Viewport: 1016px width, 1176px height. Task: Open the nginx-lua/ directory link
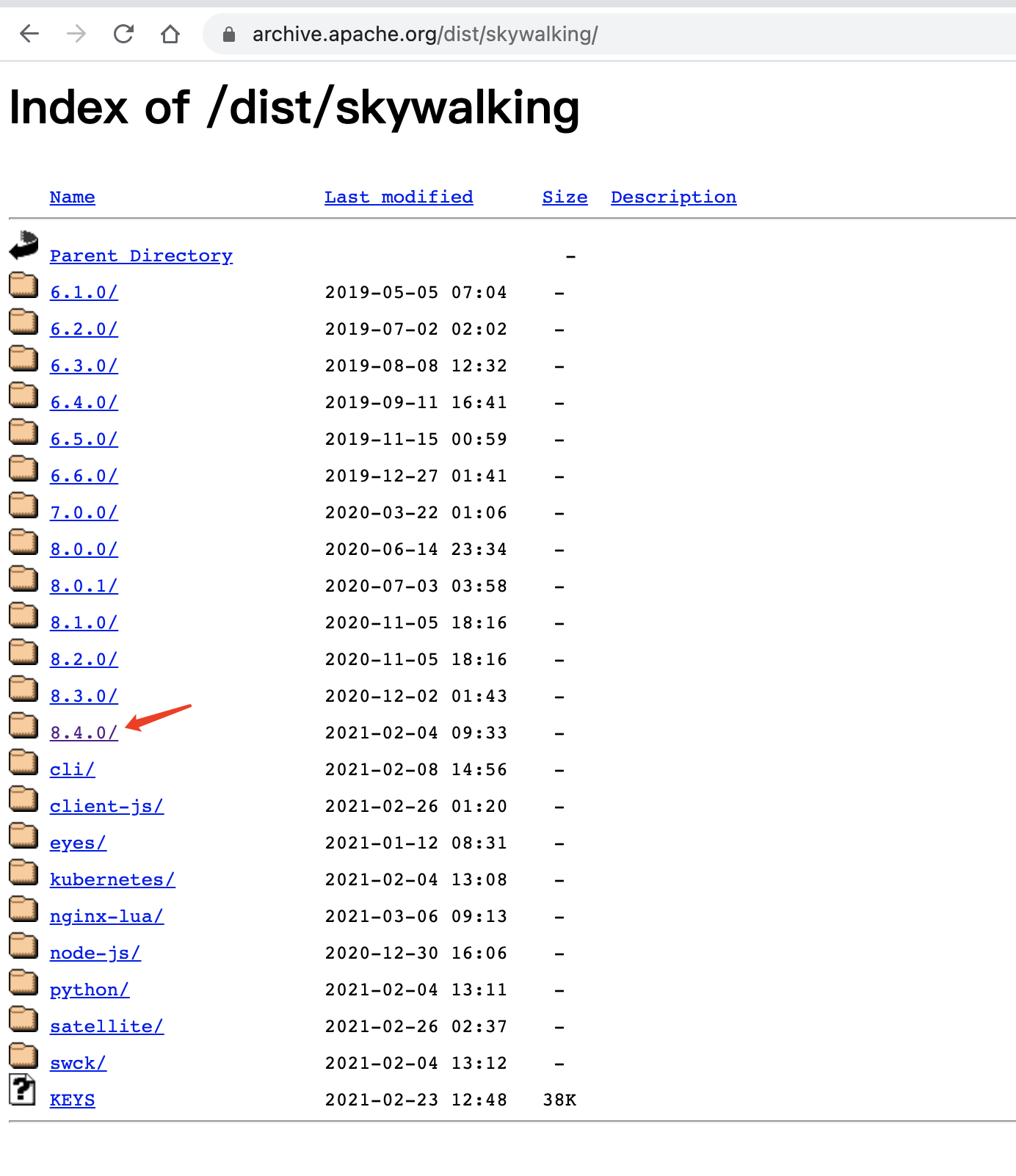point(106,917)
